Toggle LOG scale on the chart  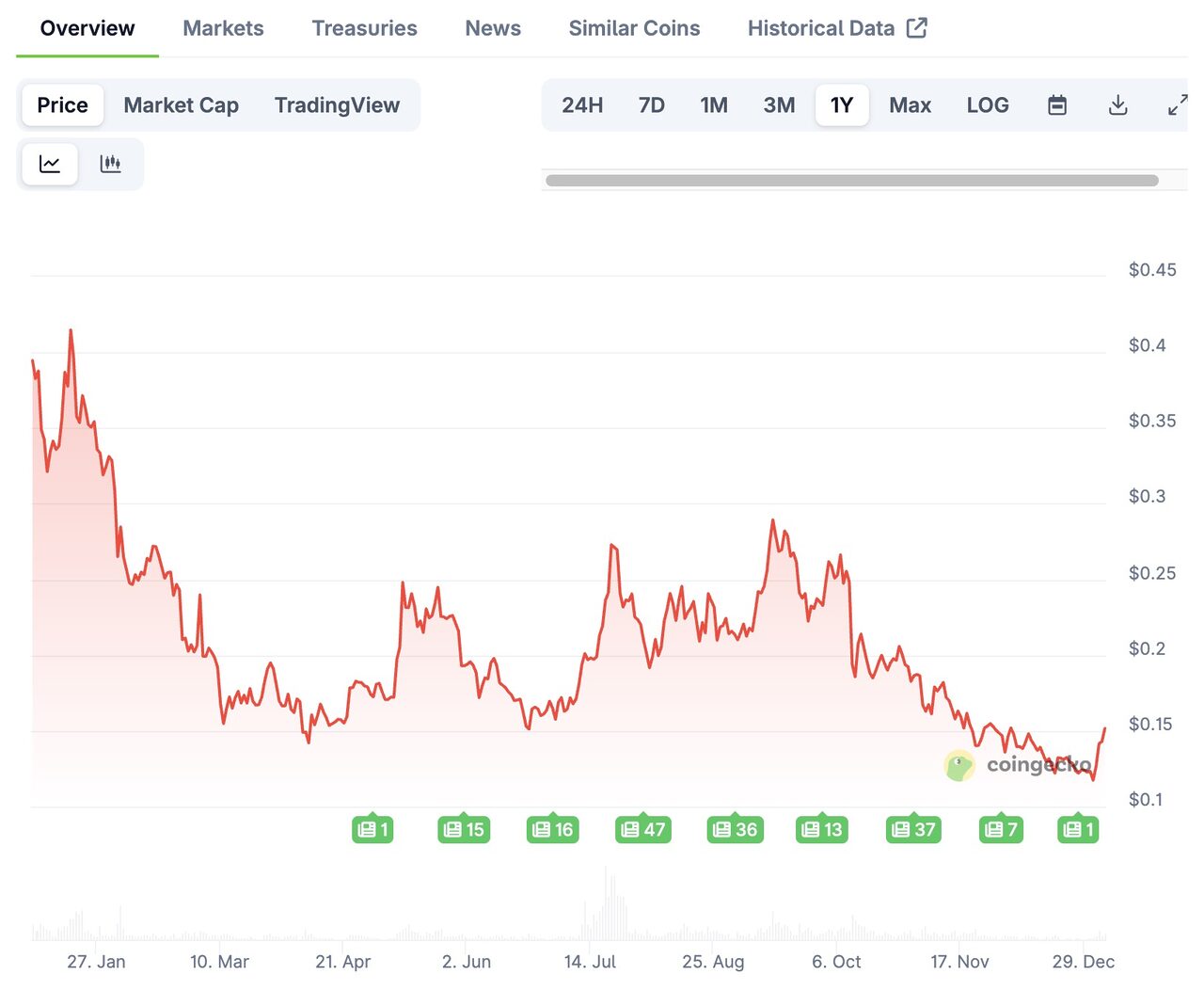coord(987,105)
